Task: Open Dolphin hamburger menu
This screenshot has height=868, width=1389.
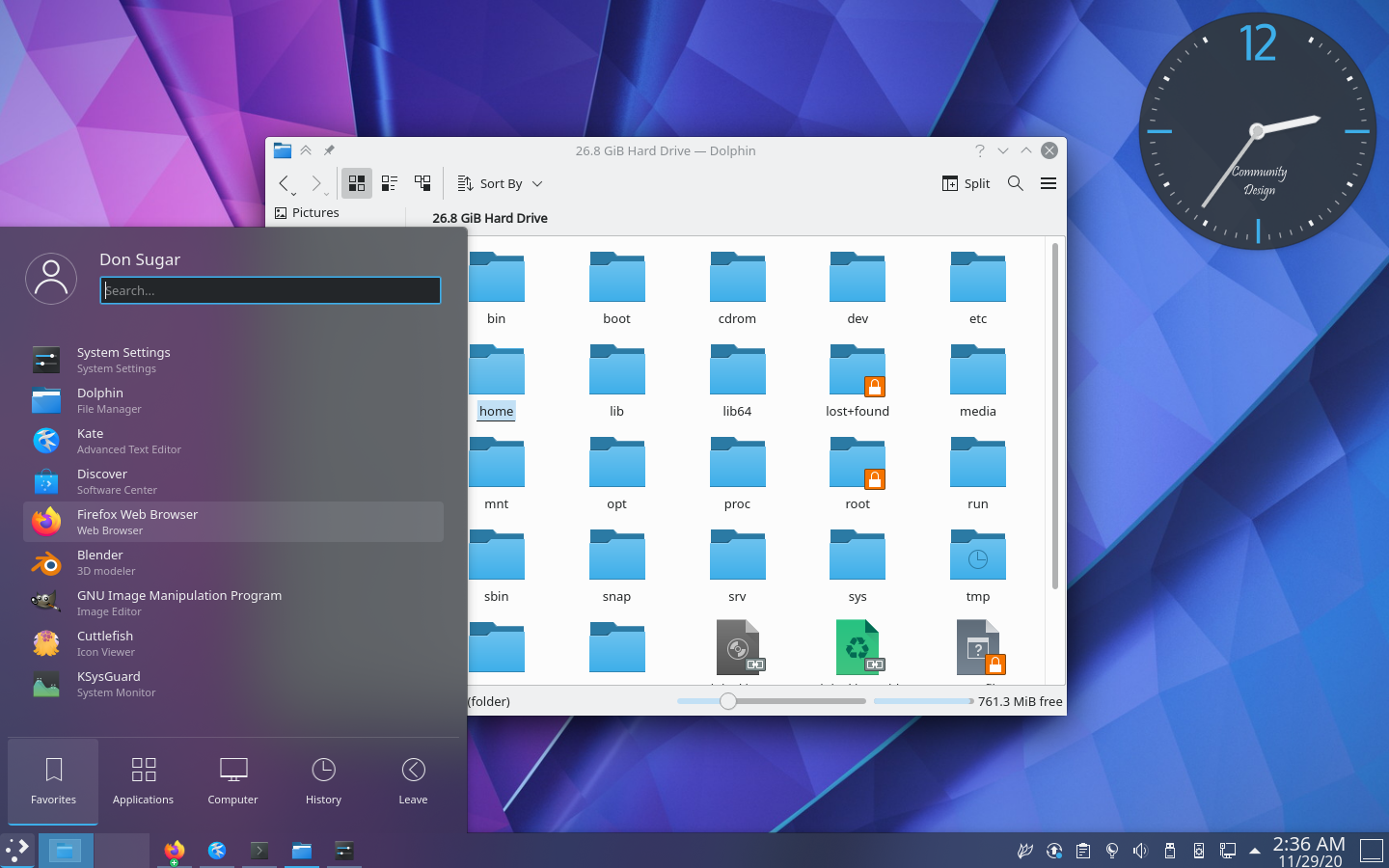Action: click(x=1049, y=183)
